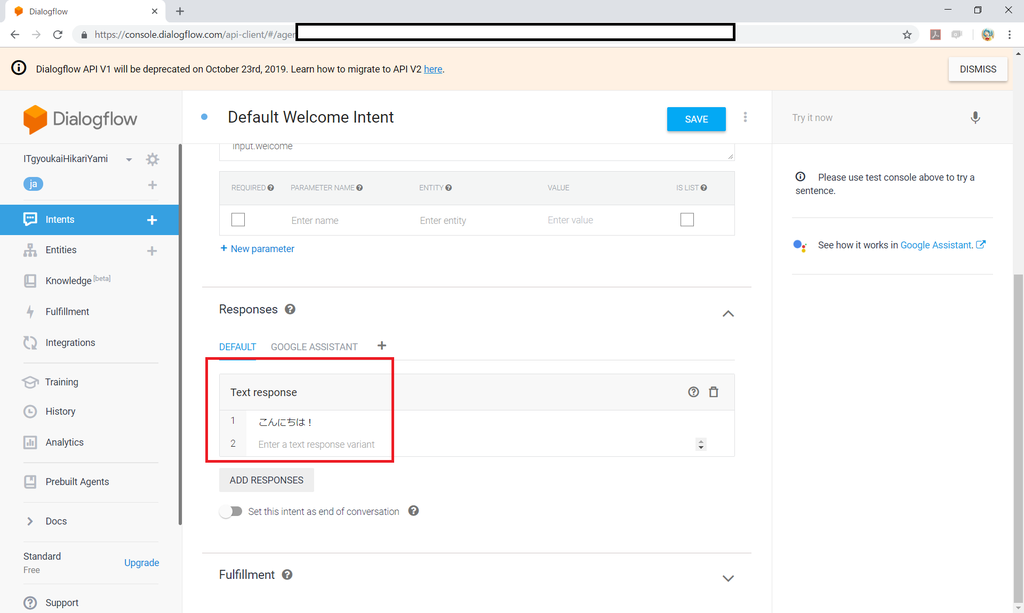Click the Support question mark icon
The width and height of the screenshot is (1024, 613).
[30, 603]
